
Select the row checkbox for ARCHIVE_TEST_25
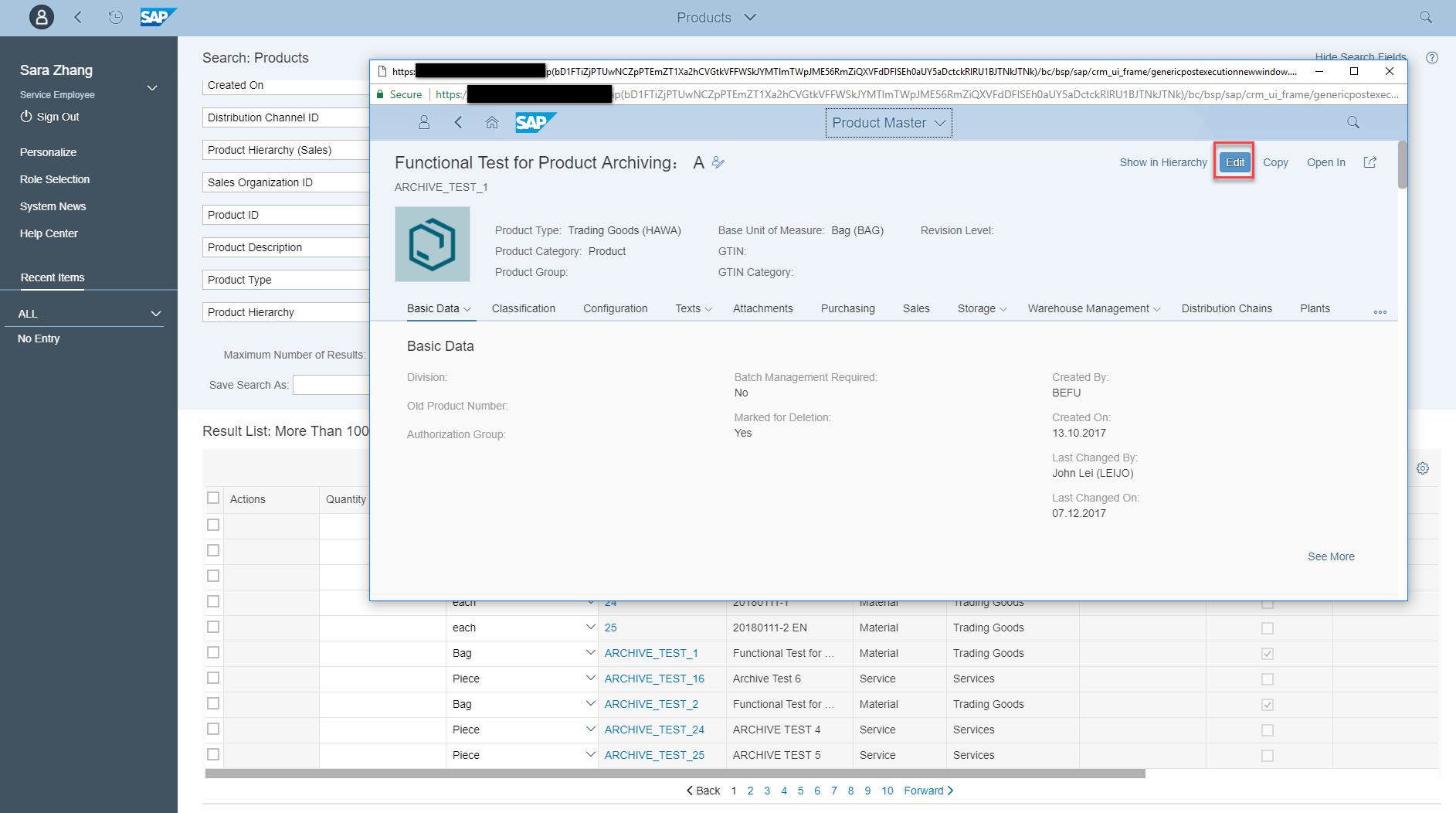click(x=213, y=754)
